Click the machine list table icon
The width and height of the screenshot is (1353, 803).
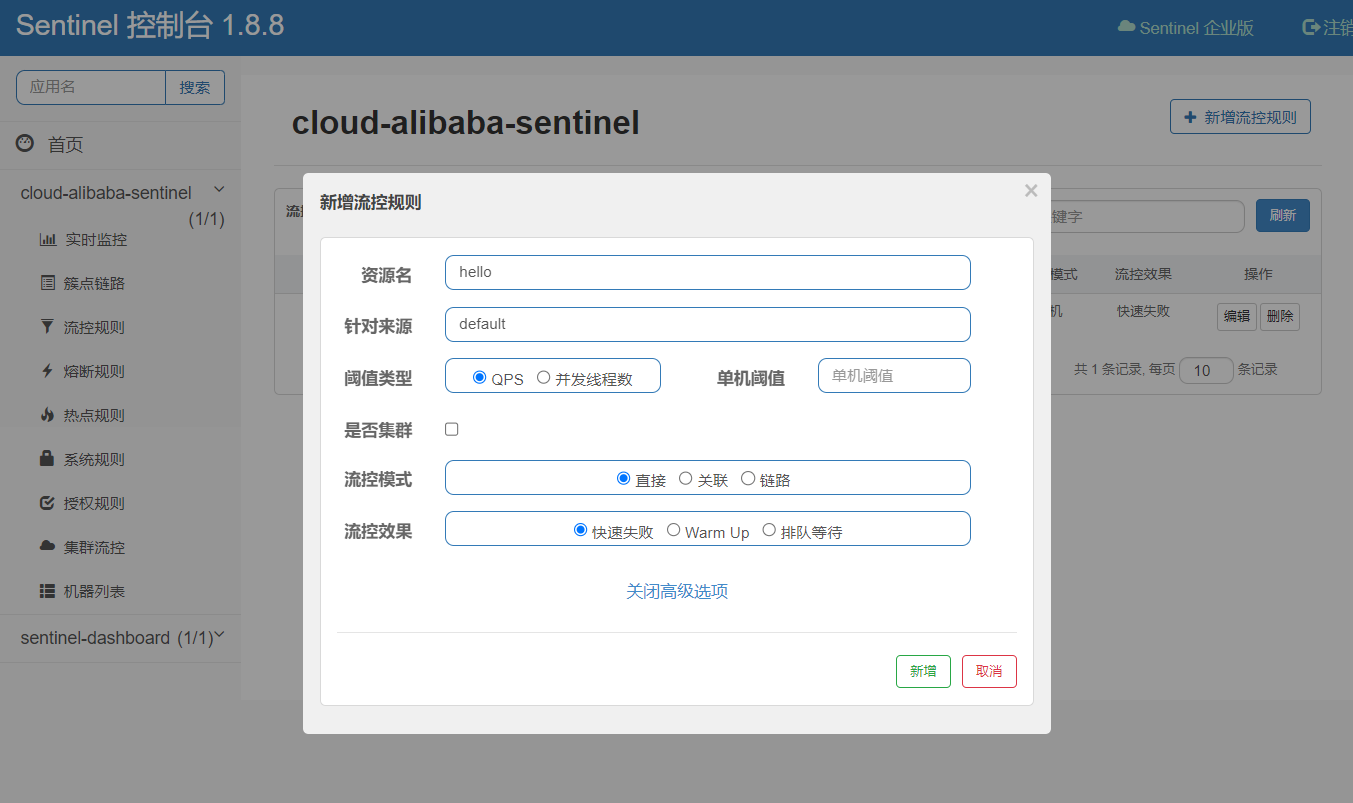click(47, 592)
